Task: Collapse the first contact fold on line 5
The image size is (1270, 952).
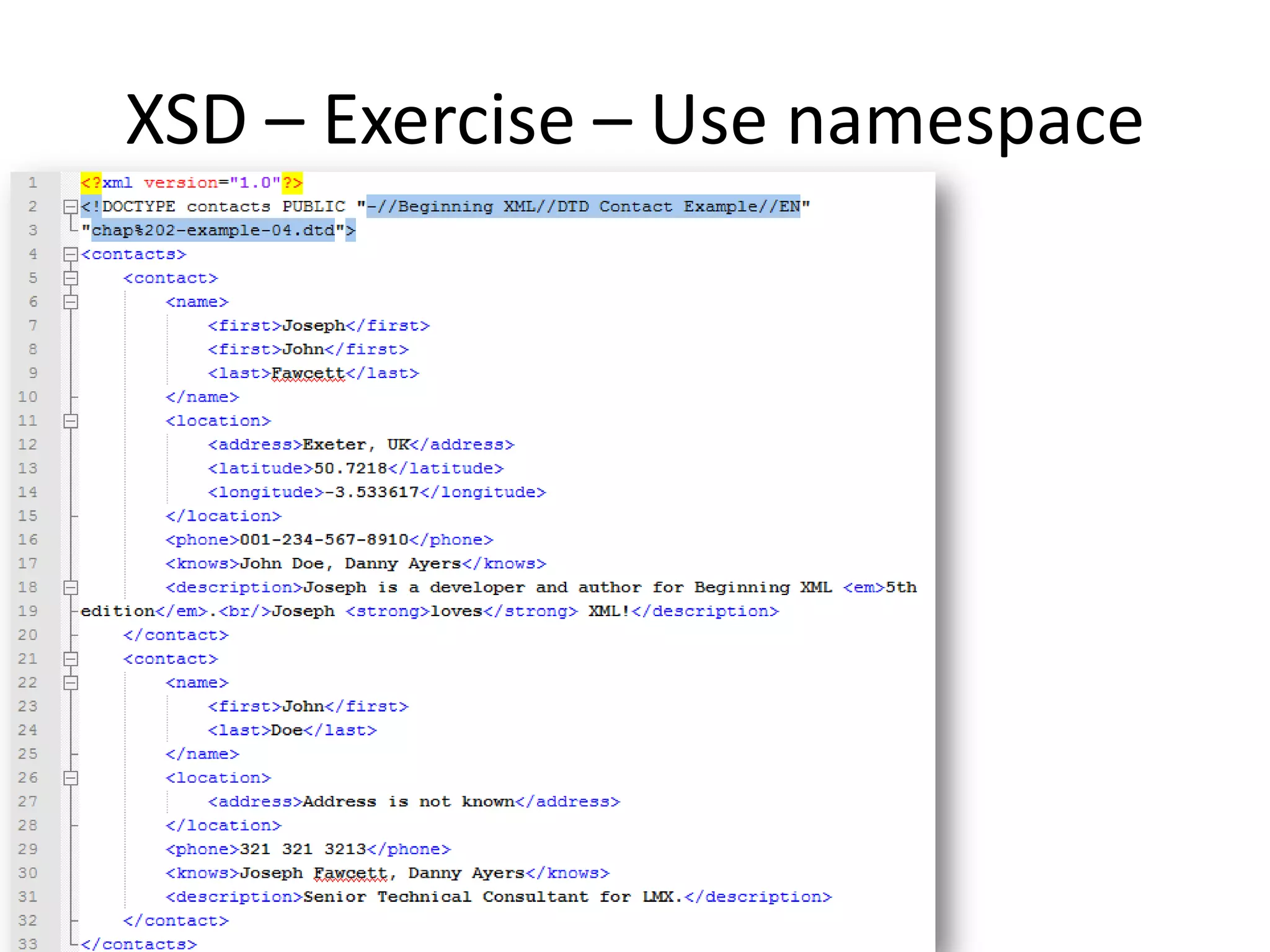Action: point(71,278)
